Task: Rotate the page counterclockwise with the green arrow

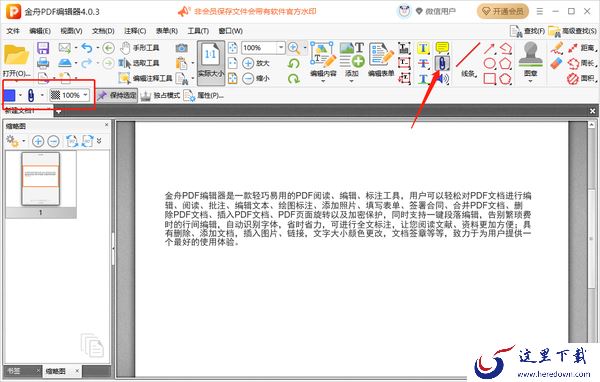Action: 294,63
